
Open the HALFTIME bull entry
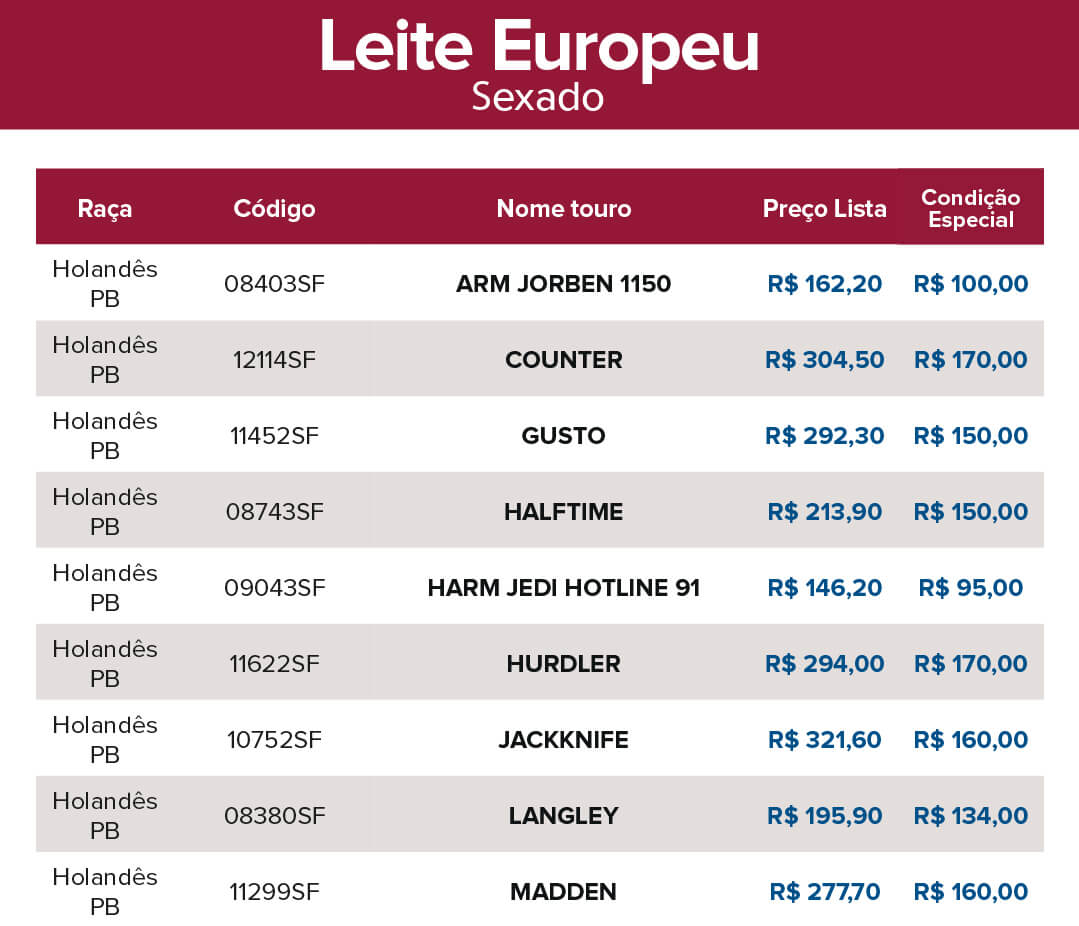pos(564,512)
